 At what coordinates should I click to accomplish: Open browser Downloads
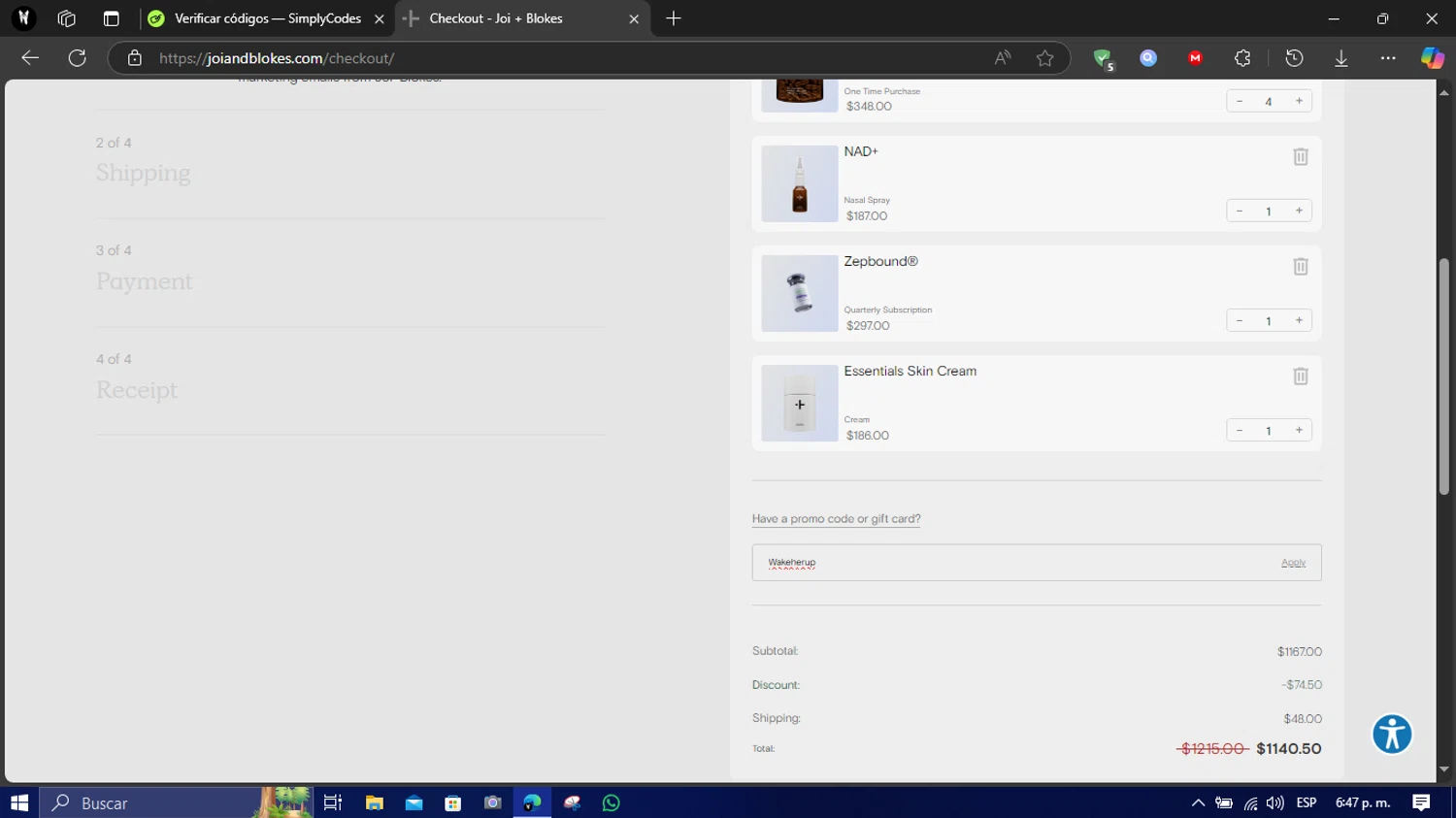[x=1341, y=58]
